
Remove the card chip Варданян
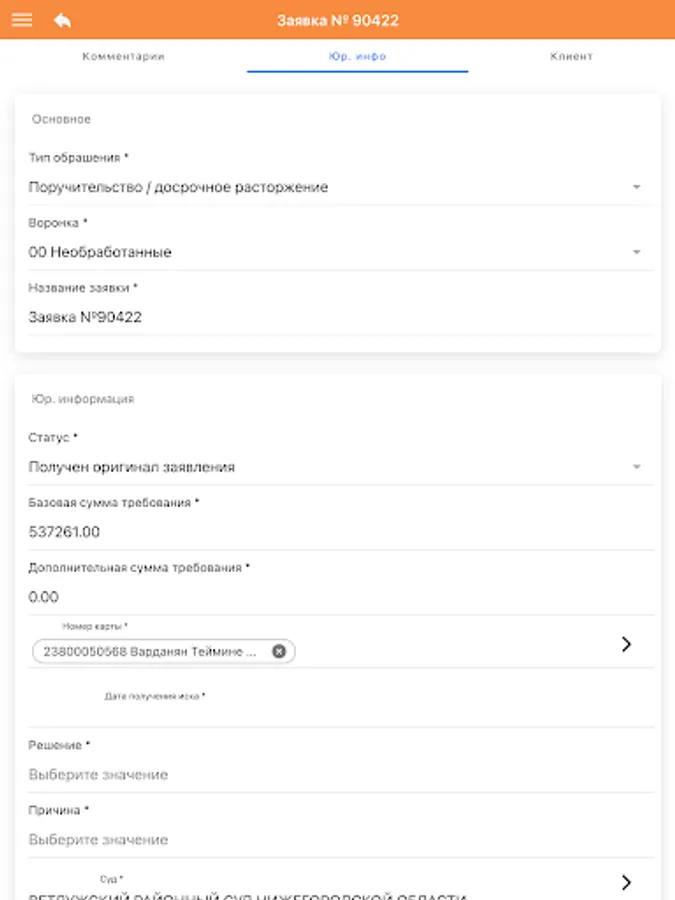tap(279, 651)
